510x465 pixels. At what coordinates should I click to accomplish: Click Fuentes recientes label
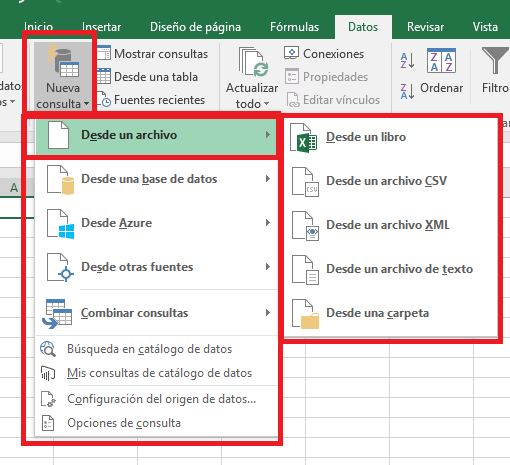tap(160, 100)
